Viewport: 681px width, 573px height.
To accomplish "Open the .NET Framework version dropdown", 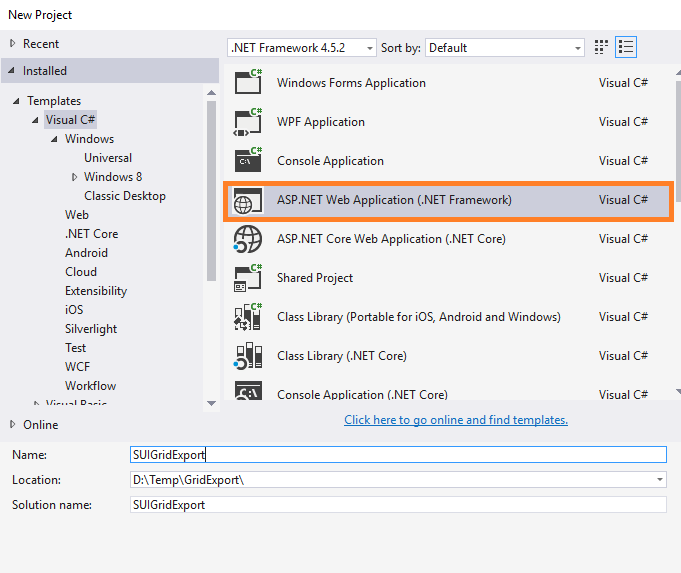I will click(301, 48).
